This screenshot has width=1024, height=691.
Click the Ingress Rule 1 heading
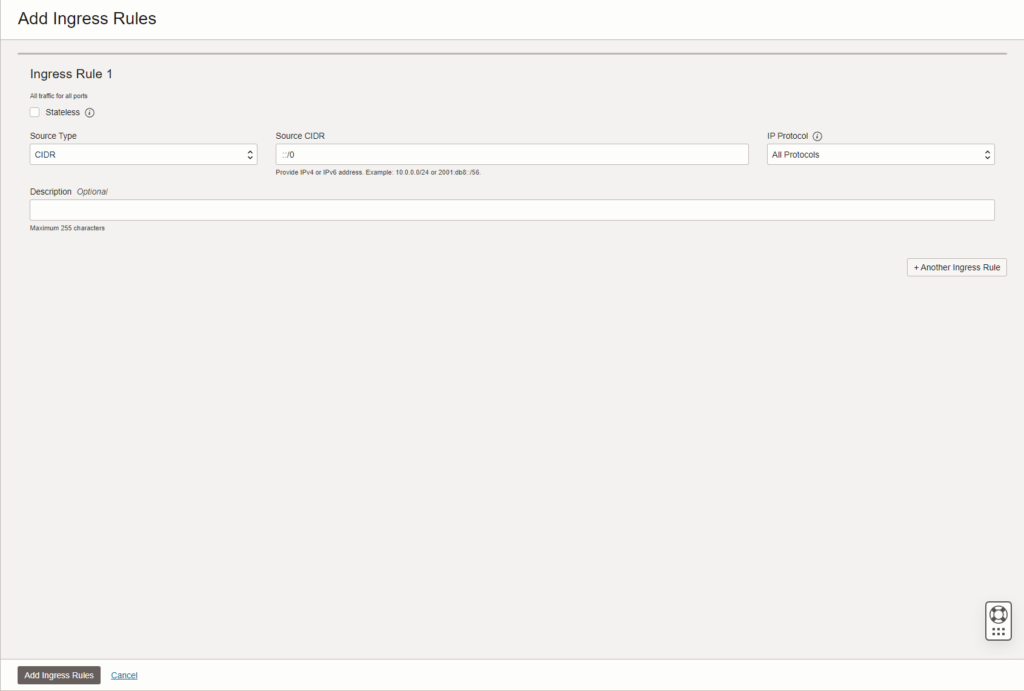[x=71, y=74]
